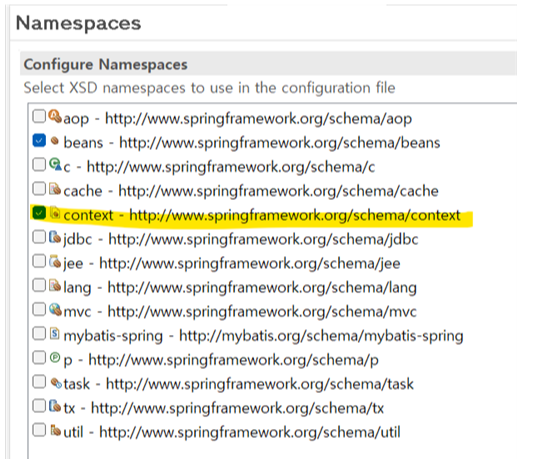Check the util namespace checkbox
535x459 pixels.
click(x=39, y=430)
